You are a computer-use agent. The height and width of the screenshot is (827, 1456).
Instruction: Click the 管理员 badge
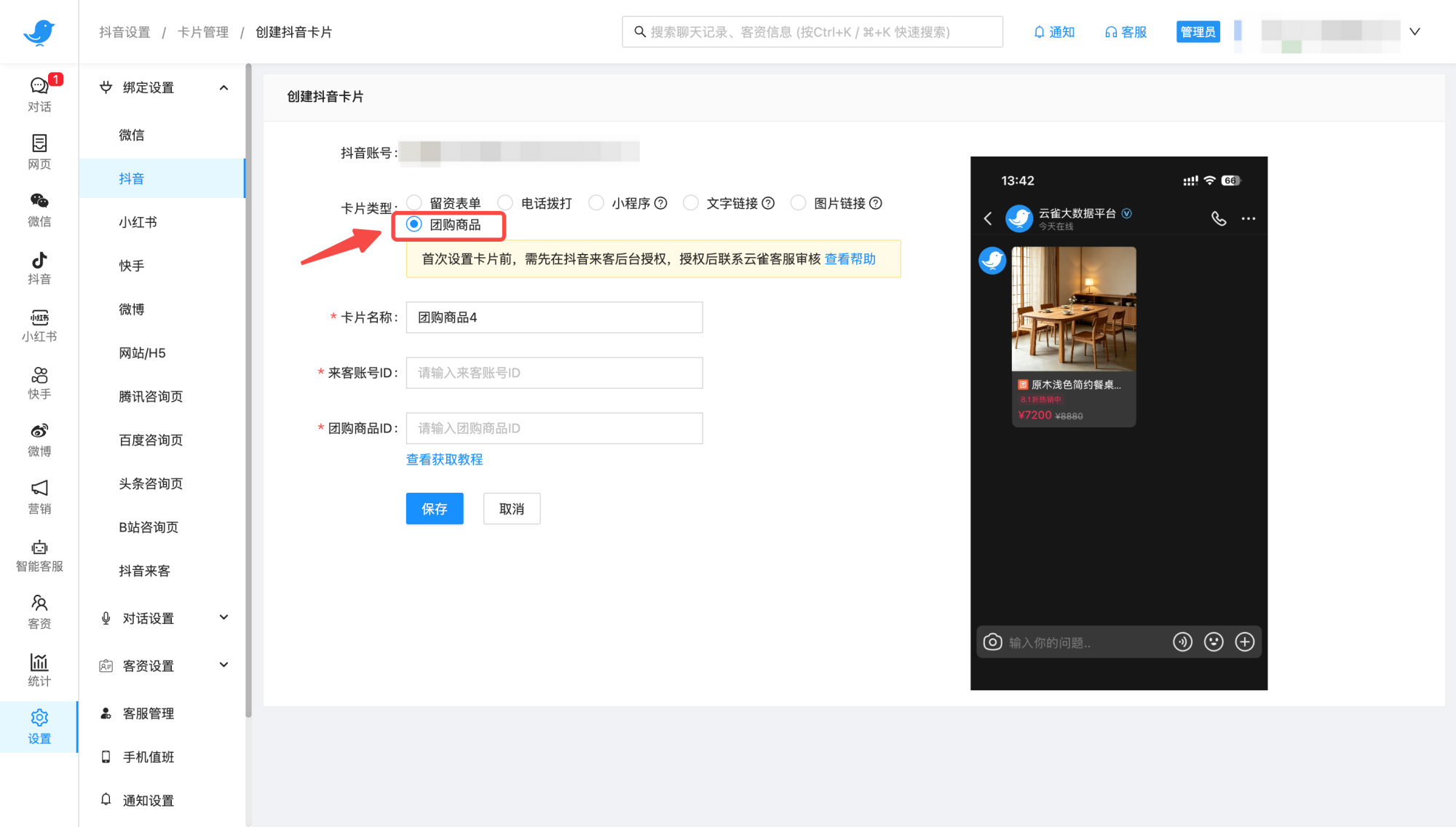(x=1198, y=32)
